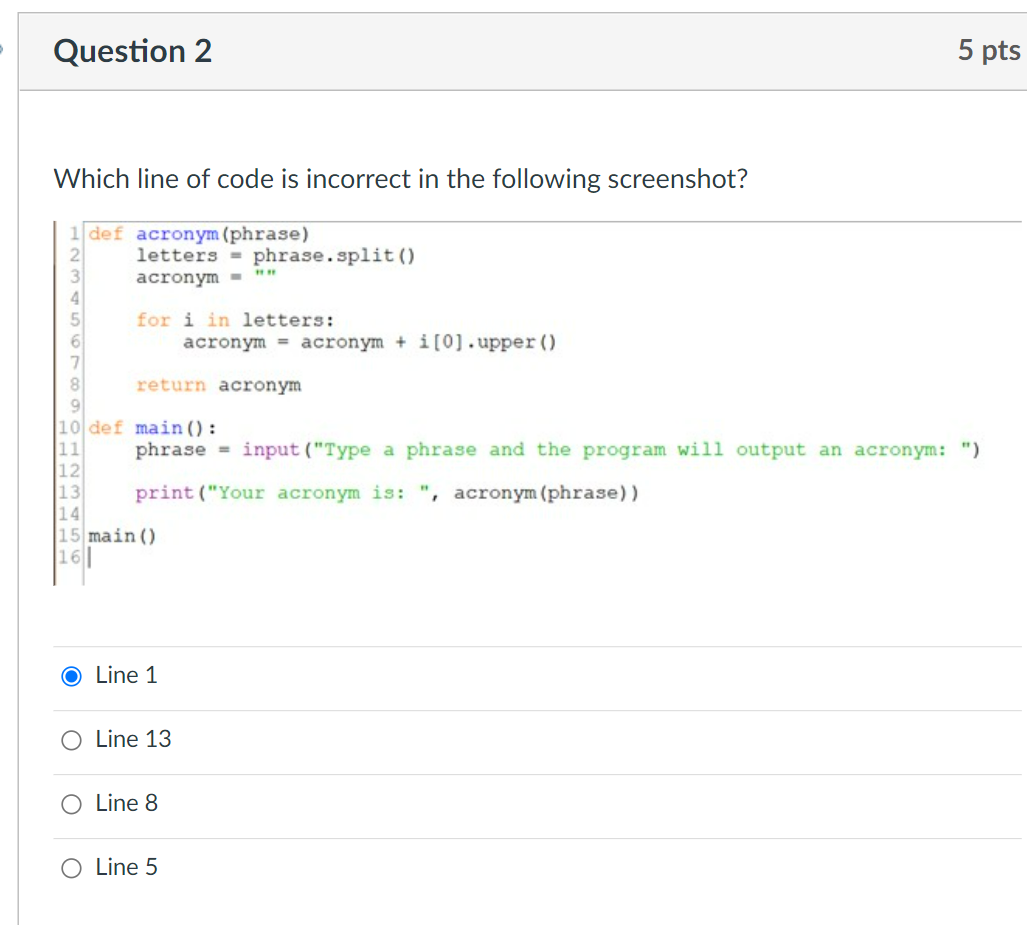Select the Line 8 answer radio button
1027x925 pixels.
pos(71,804)
